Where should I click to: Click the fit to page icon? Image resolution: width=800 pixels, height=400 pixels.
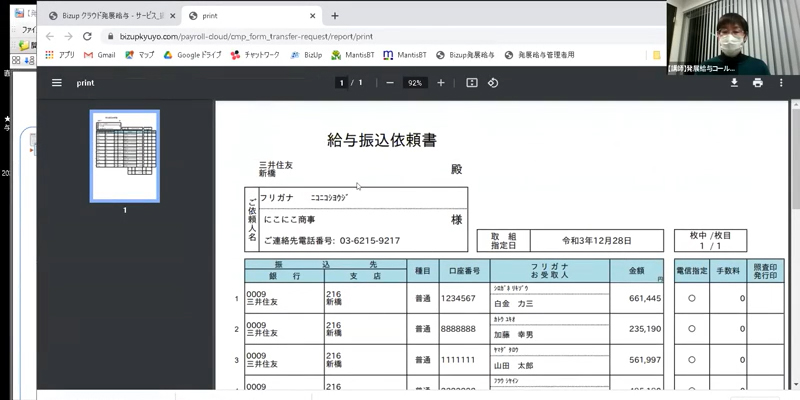point(472,83)
